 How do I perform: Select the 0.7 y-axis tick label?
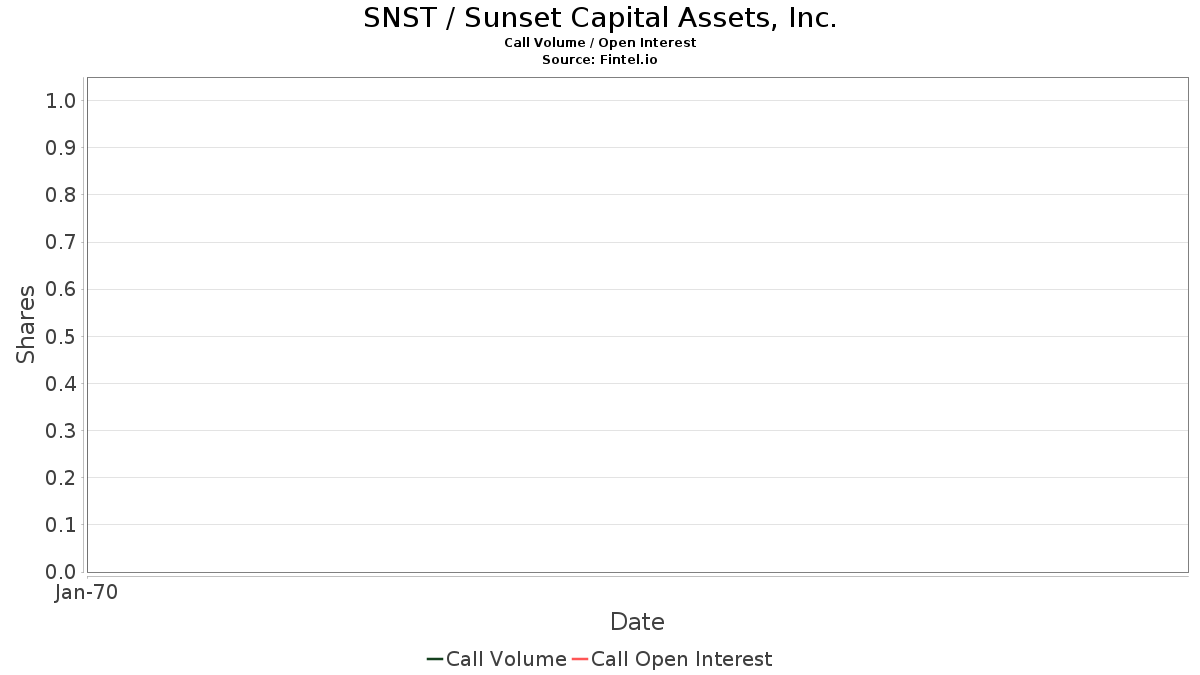(x=61, y=242)
